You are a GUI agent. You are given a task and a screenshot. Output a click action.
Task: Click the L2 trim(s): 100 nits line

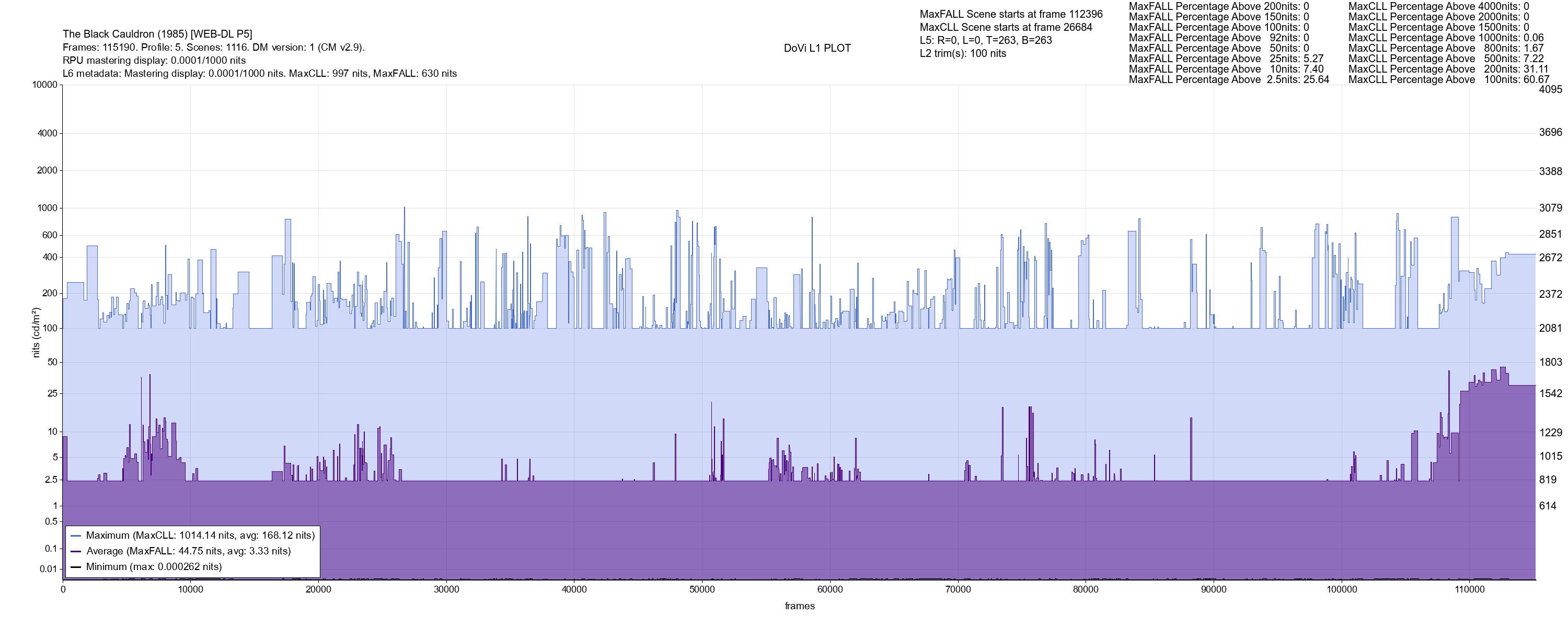point(962,54)
